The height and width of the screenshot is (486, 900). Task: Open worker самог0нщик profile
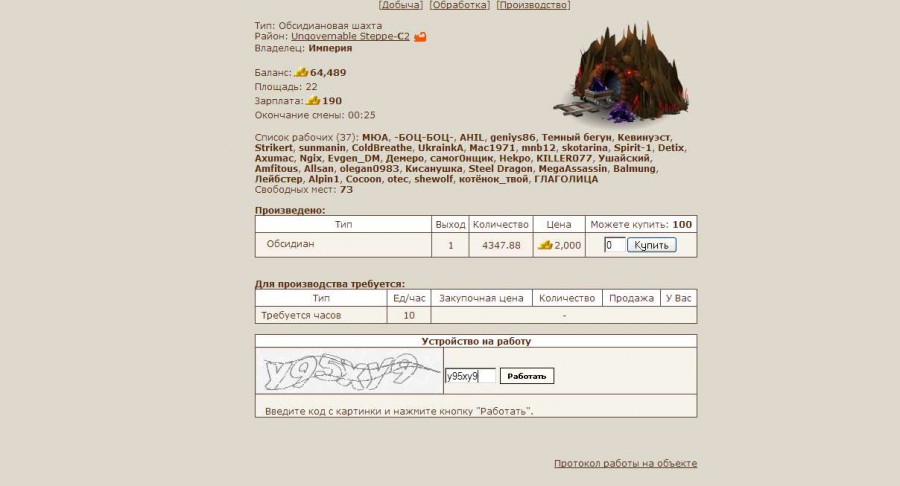coord(461,158)
